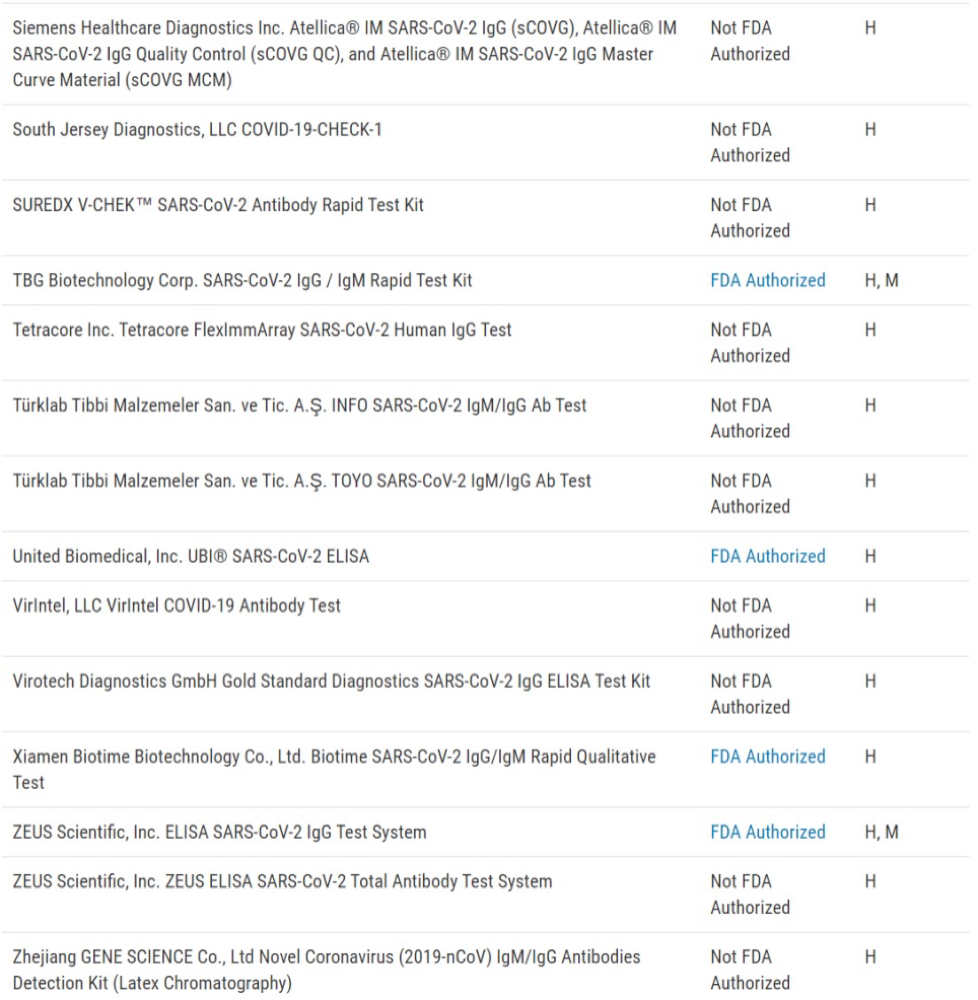Click Not FDA Authorized status for Tetracore

[749, 343]
